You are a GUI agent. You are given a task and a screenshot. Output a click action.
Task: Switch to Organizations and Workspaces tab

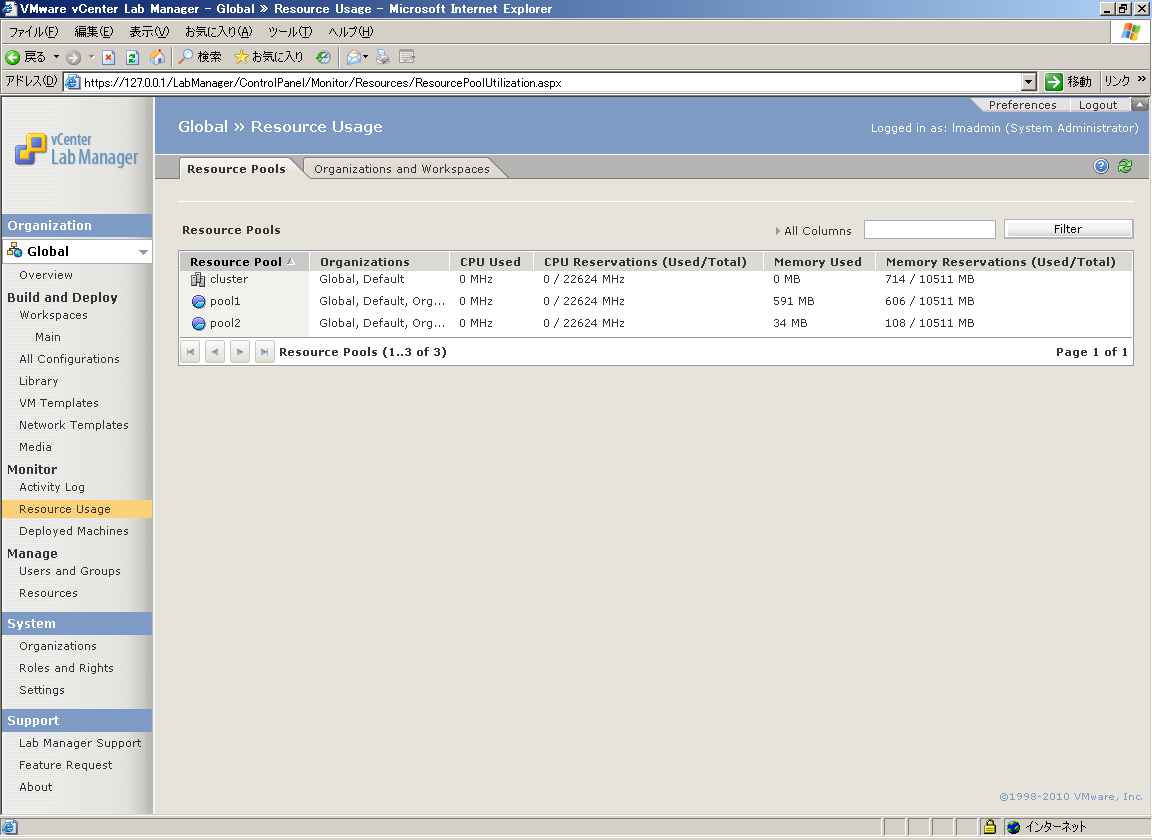point(402,169)
